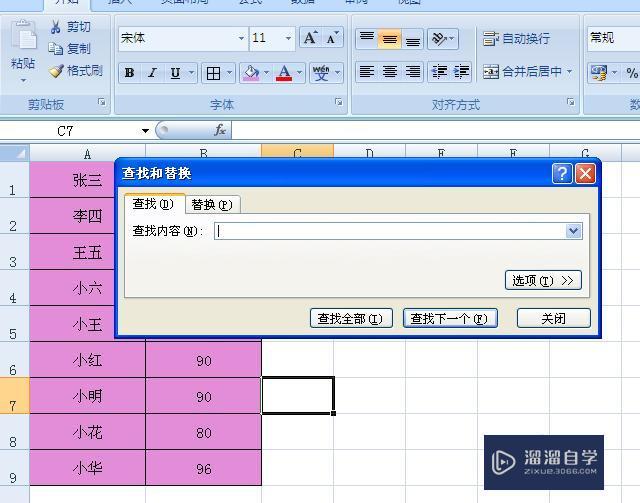Switch to the 查找(D) tab

pos(154,203)
